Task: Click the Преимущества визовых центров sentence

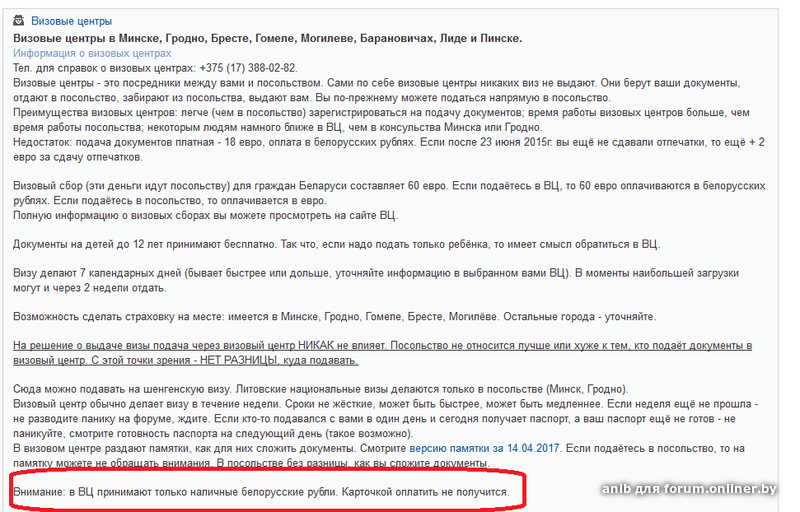Action: (x=382, y=120)
